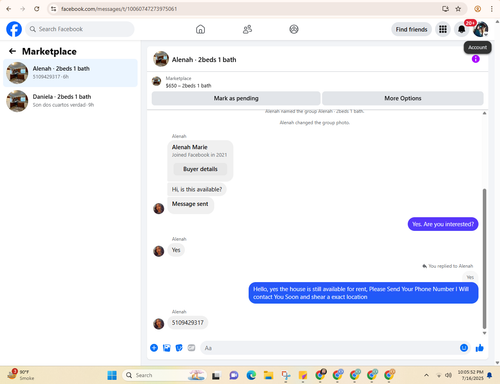Open the Windows Start button

tap(112, 375)
